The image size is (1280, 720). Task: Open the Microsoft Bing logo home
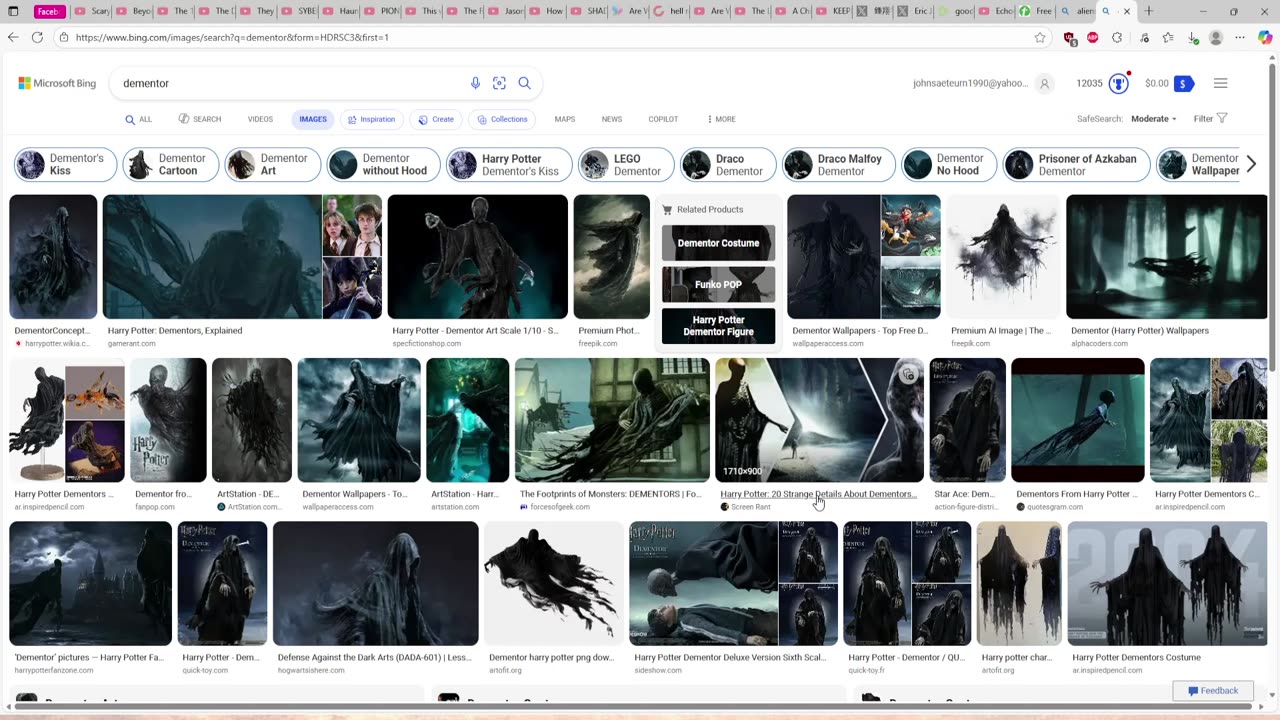[57, 83]
